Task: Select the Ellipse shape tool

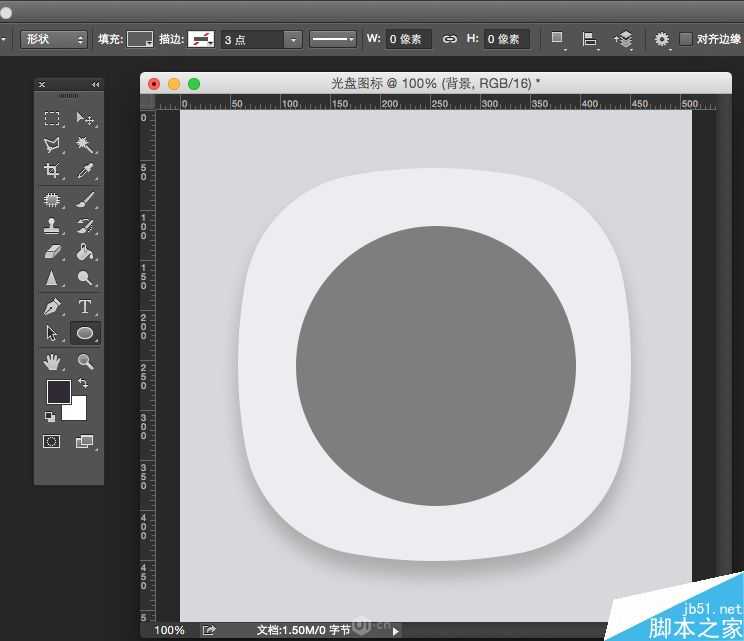Action: [x=85, y=333]
